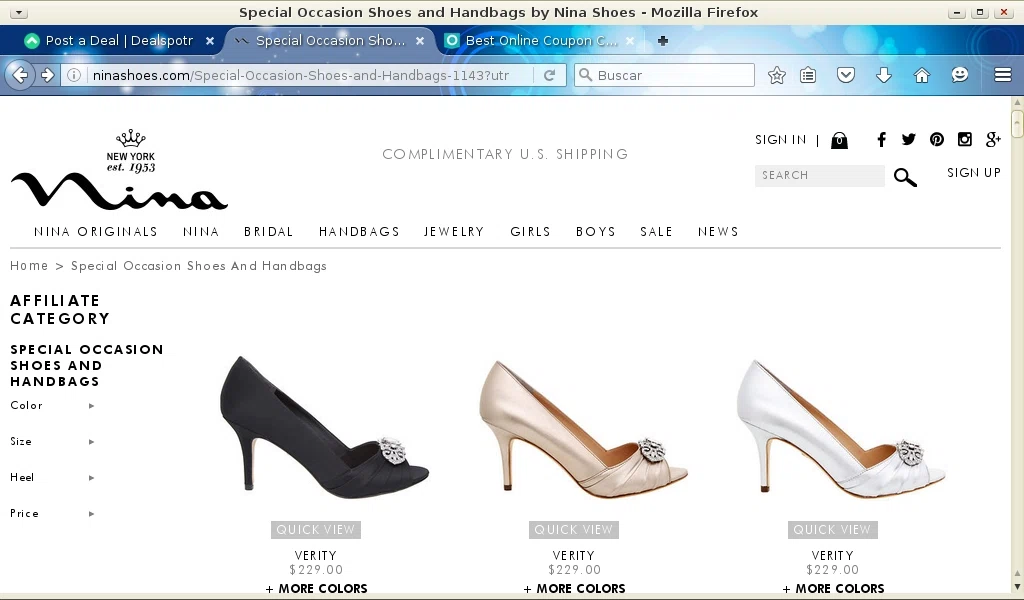Click the Sign Up link
The image size is (1024, 600).
[x=974, y=172]
